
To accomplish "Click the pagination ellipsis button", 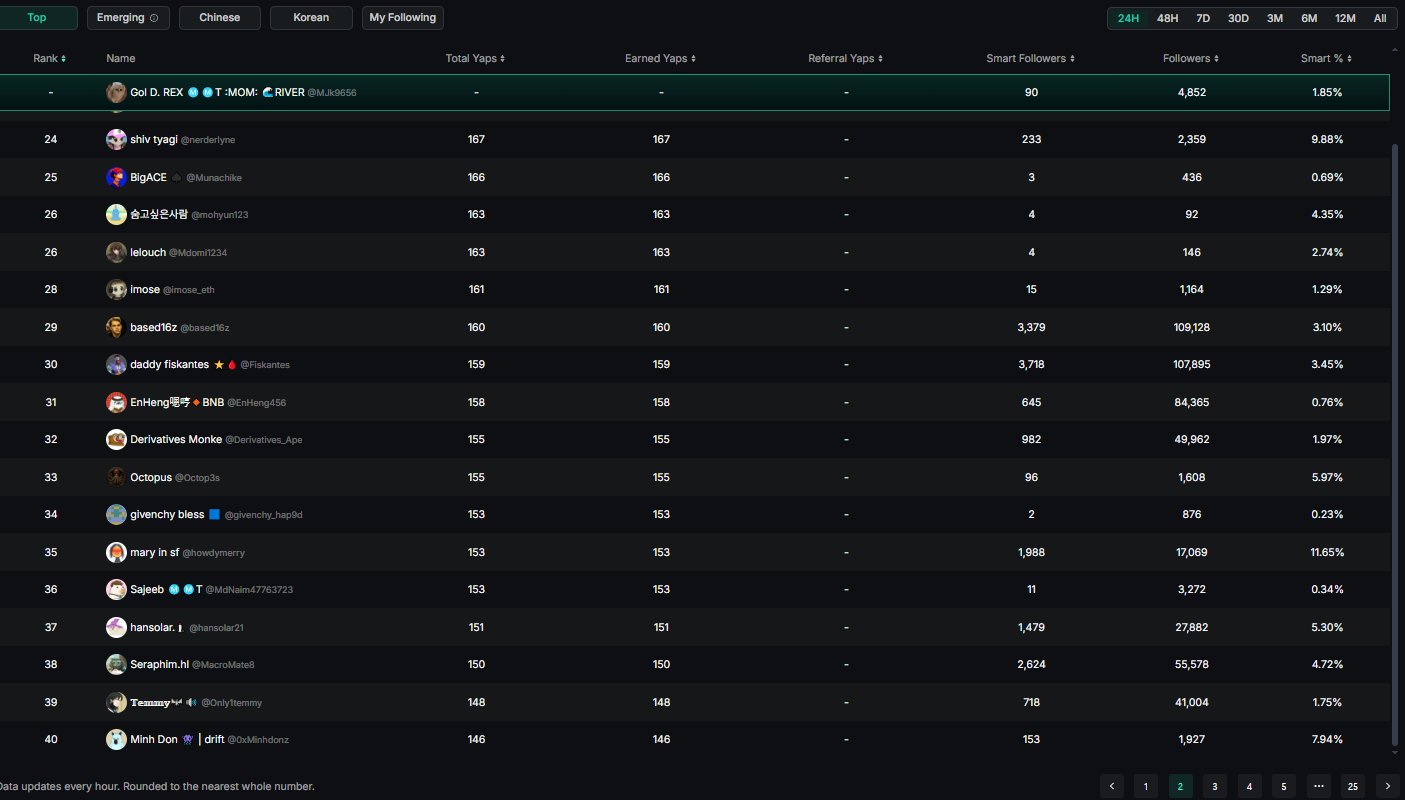I will 1318,786.
